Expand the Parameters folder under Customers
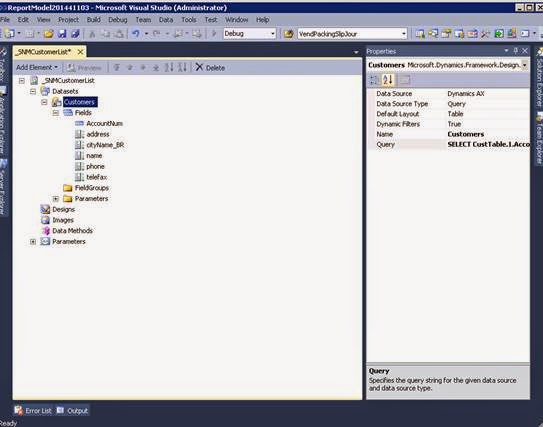Viewport: 543px width, 427px height. point(56,199)
